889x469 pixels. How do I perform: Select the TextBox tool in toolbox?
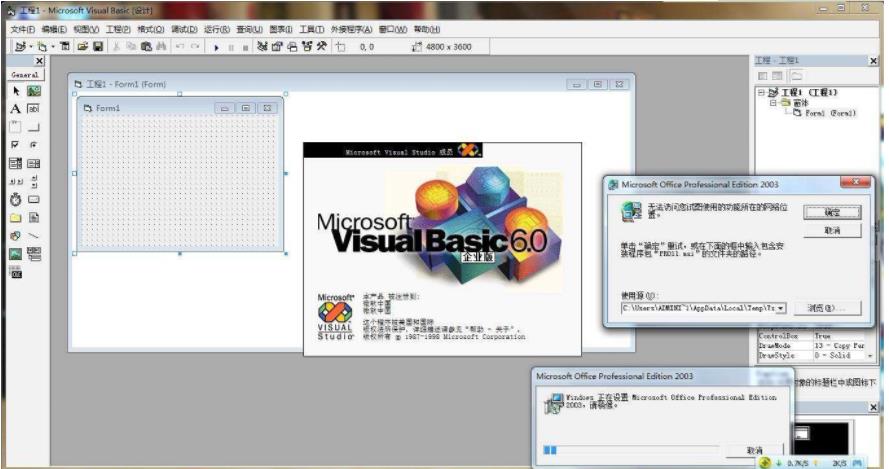tap(34, 108)
